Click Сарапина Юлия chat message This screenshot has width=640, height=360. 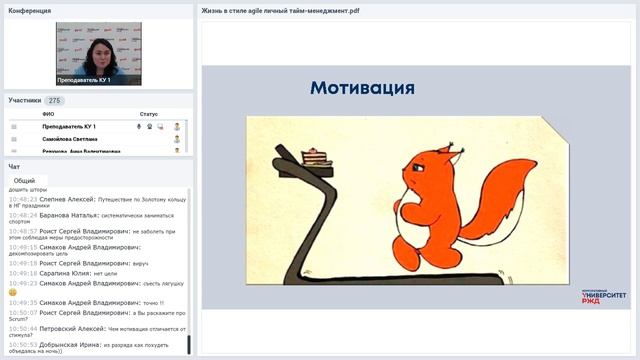(63, 273)
